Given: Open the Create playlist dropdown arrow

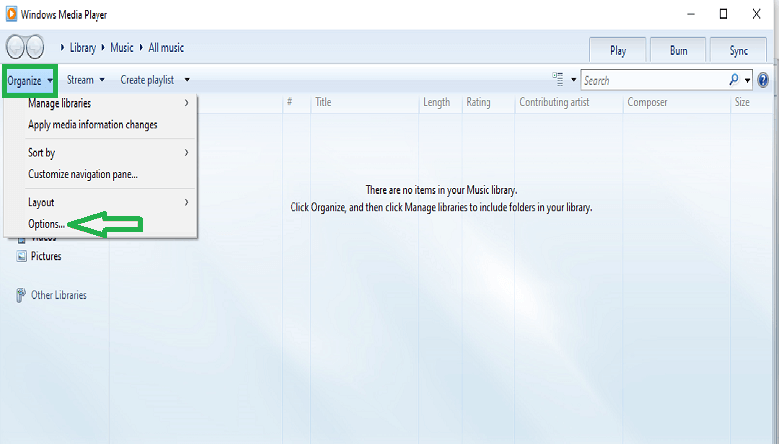Looking at the screenshot, I should (187, 79).
